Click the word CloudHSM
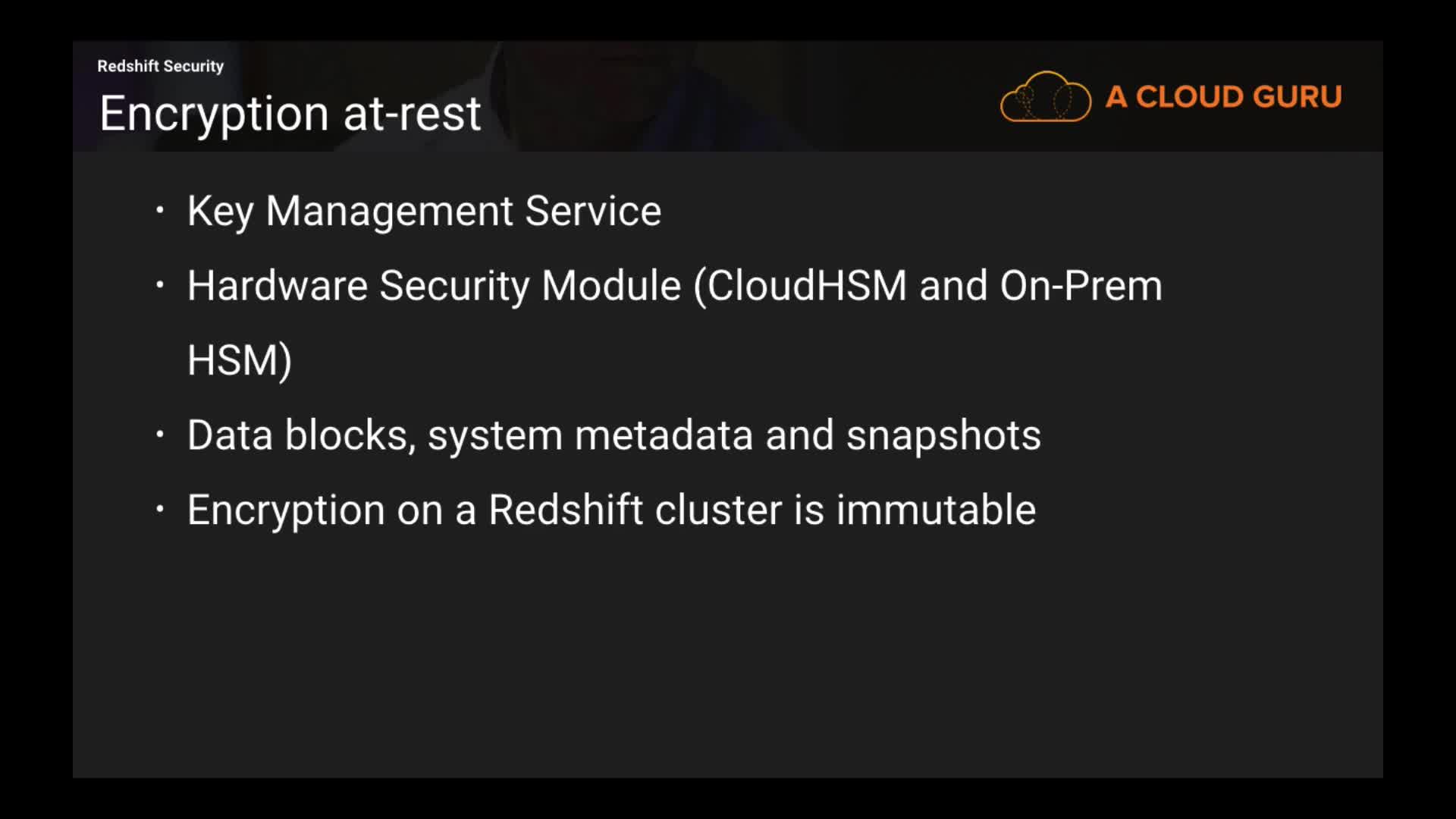Image resolution: width=1456 pixels, height=819 pixels. (807, 286)
